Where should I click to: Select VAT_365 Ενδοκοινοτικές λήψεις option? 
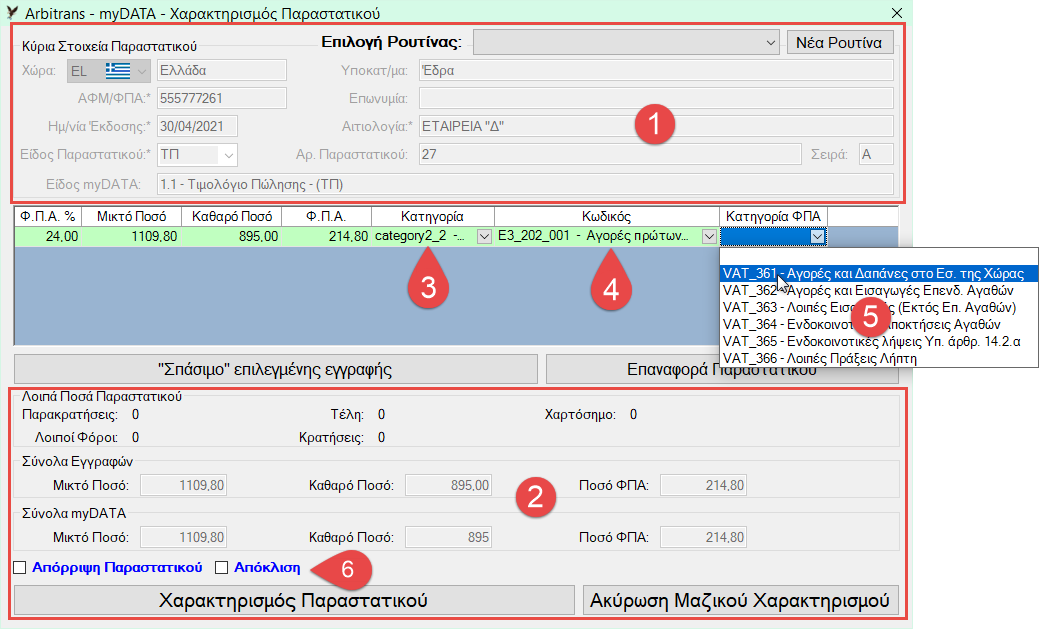point(871,341)
